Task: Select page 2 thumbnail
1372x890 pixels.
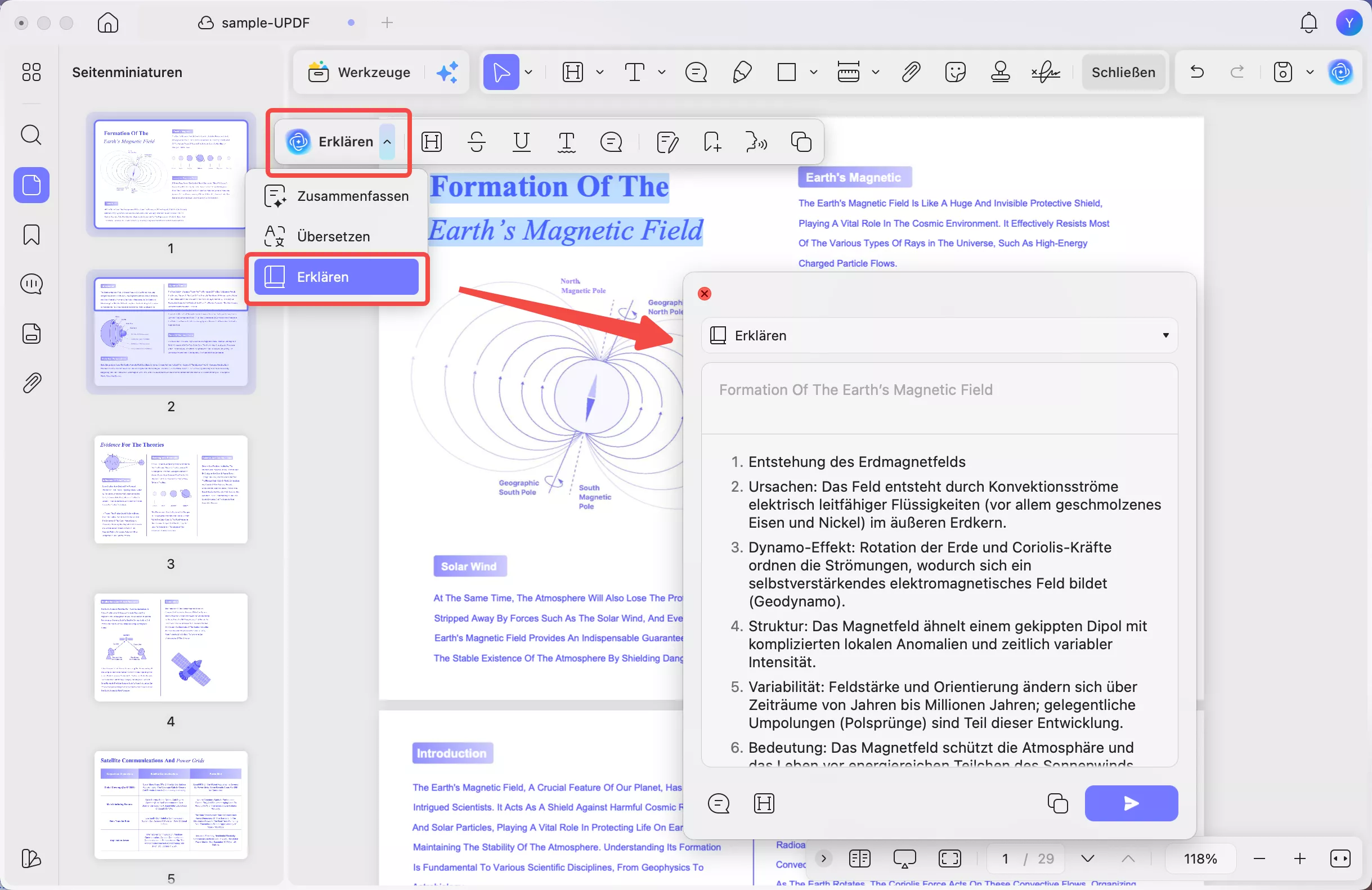Action: coord(171,332)
